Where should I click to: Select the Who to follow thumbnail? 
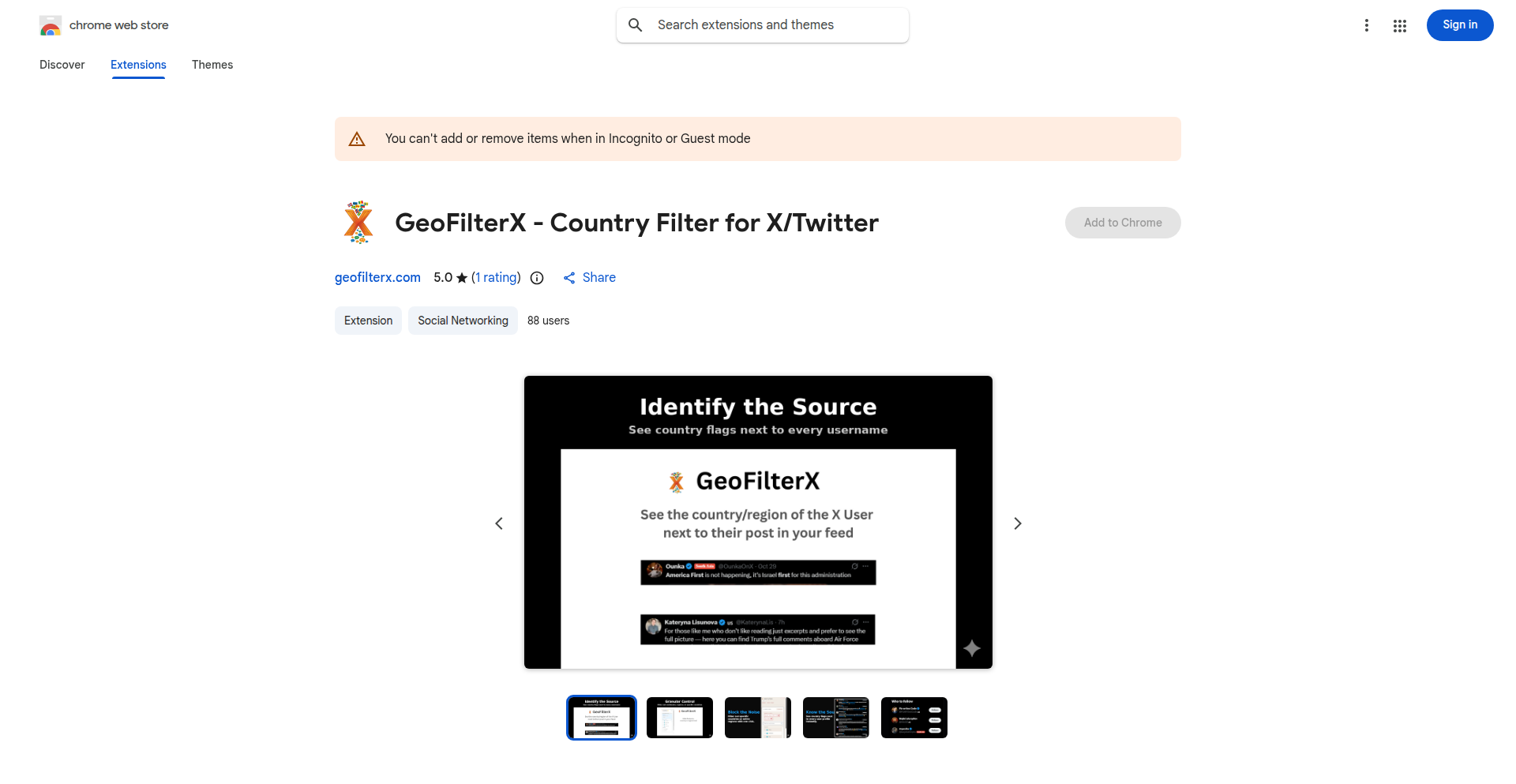[914, 718]
